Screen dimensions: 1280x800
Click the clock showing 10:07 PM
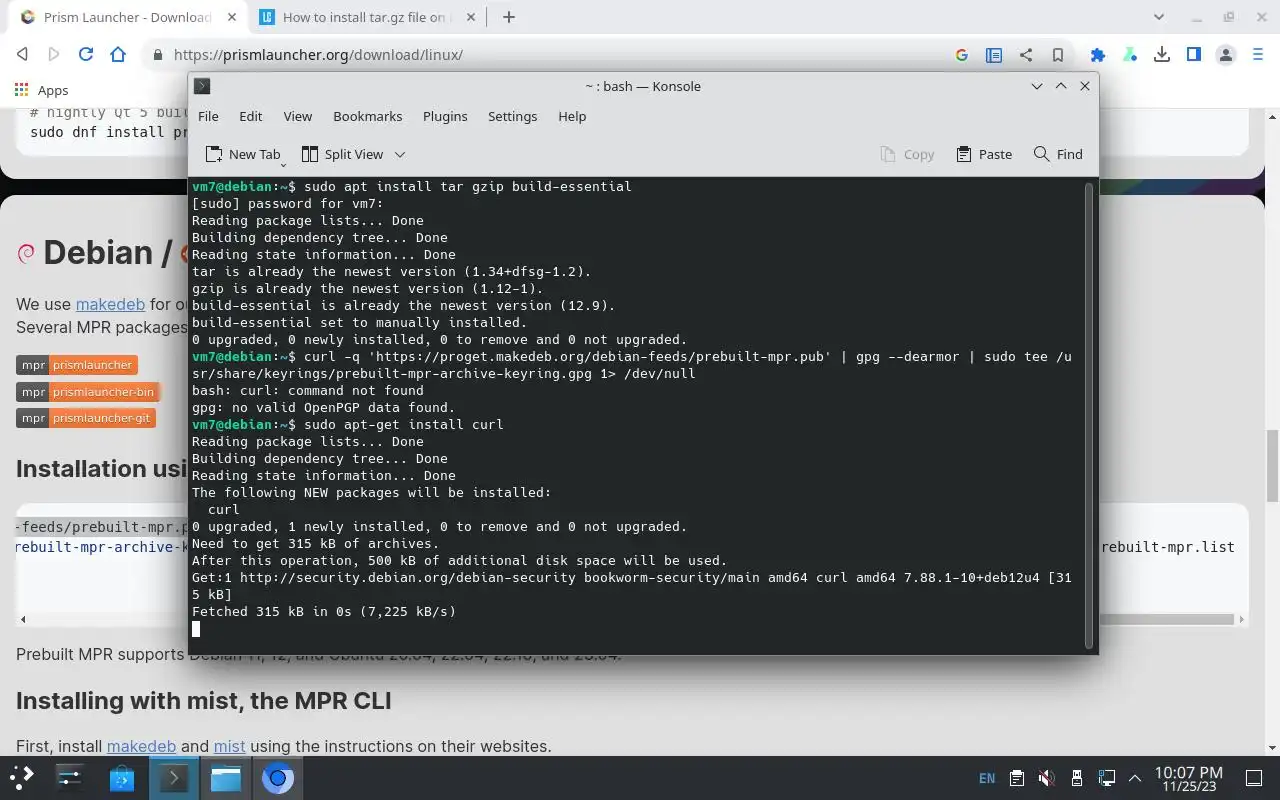pyautogui.click(x=1188, y=779)
